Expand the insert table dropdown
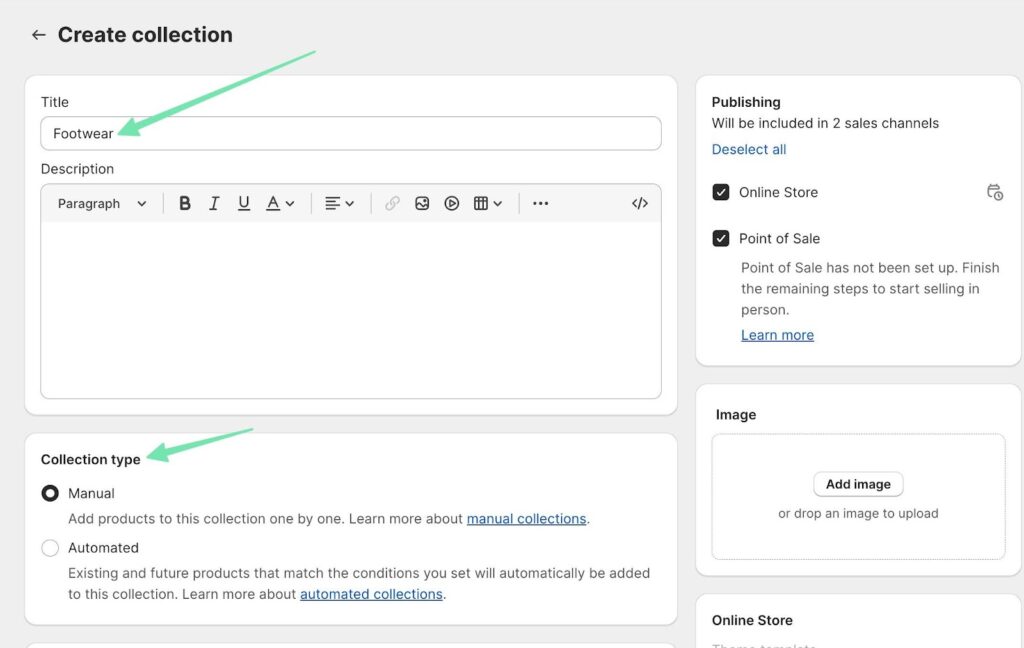Viewport: 1024px width, 648px height. point(488,203)
